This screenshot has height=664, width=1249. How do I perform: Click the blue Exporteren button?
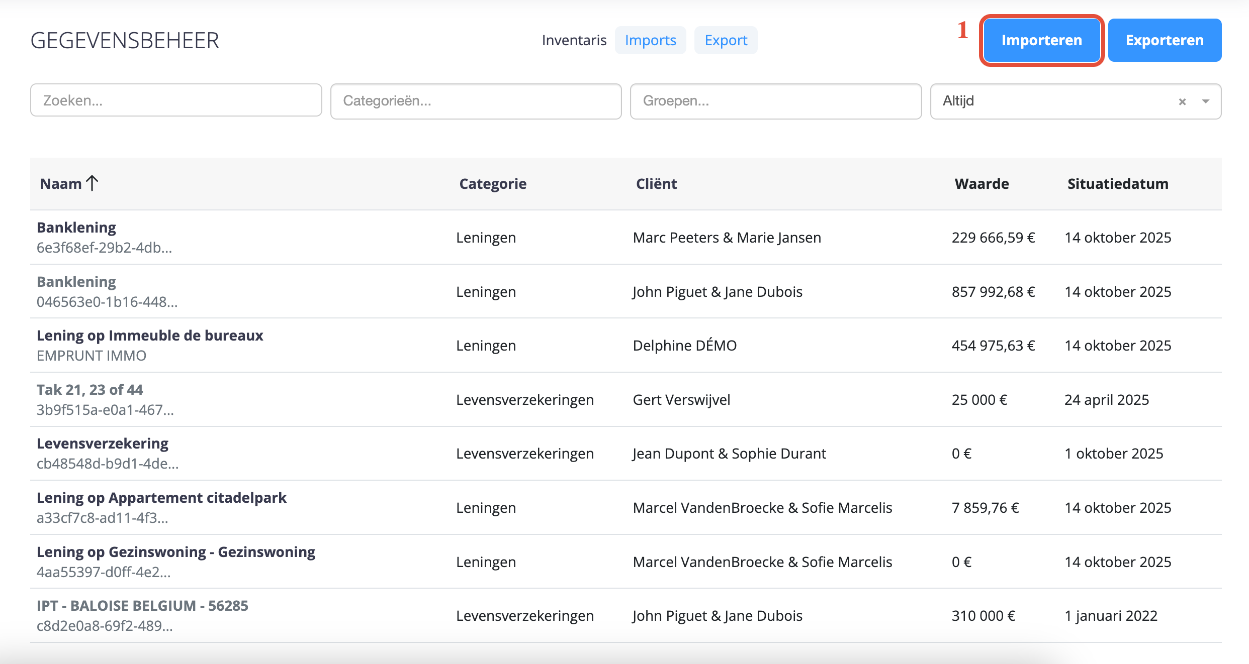pyautogui.click(x=1164, y=41)
